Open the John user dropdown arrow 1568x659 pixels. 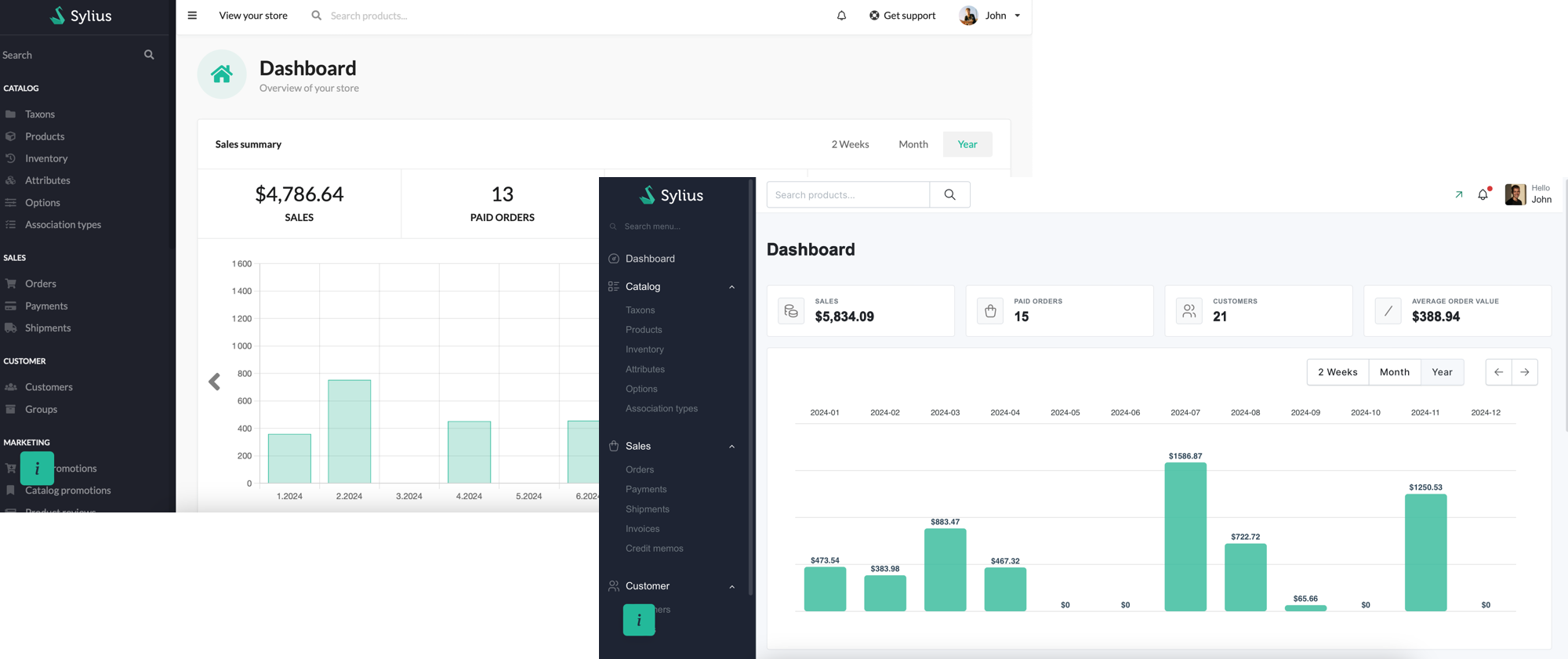(x=1018, y=16)
